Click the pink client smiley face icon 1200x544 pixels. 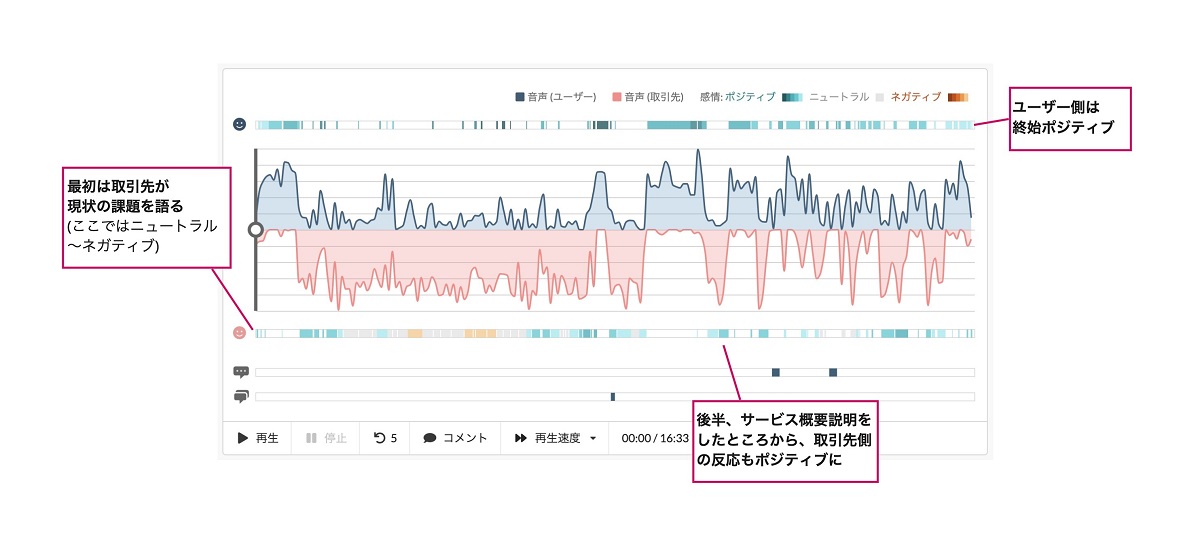(x=239, y=333)
